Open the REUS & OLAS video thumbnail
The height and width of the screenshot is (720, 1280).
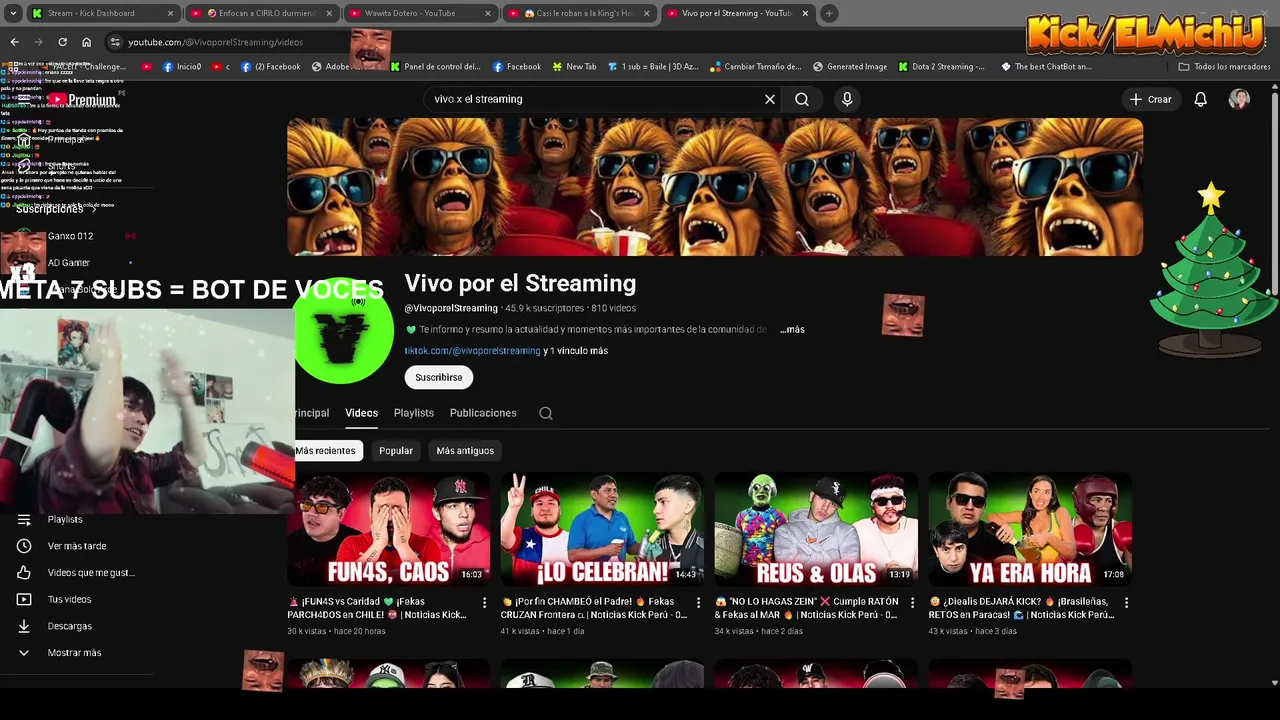pos(816,529)
